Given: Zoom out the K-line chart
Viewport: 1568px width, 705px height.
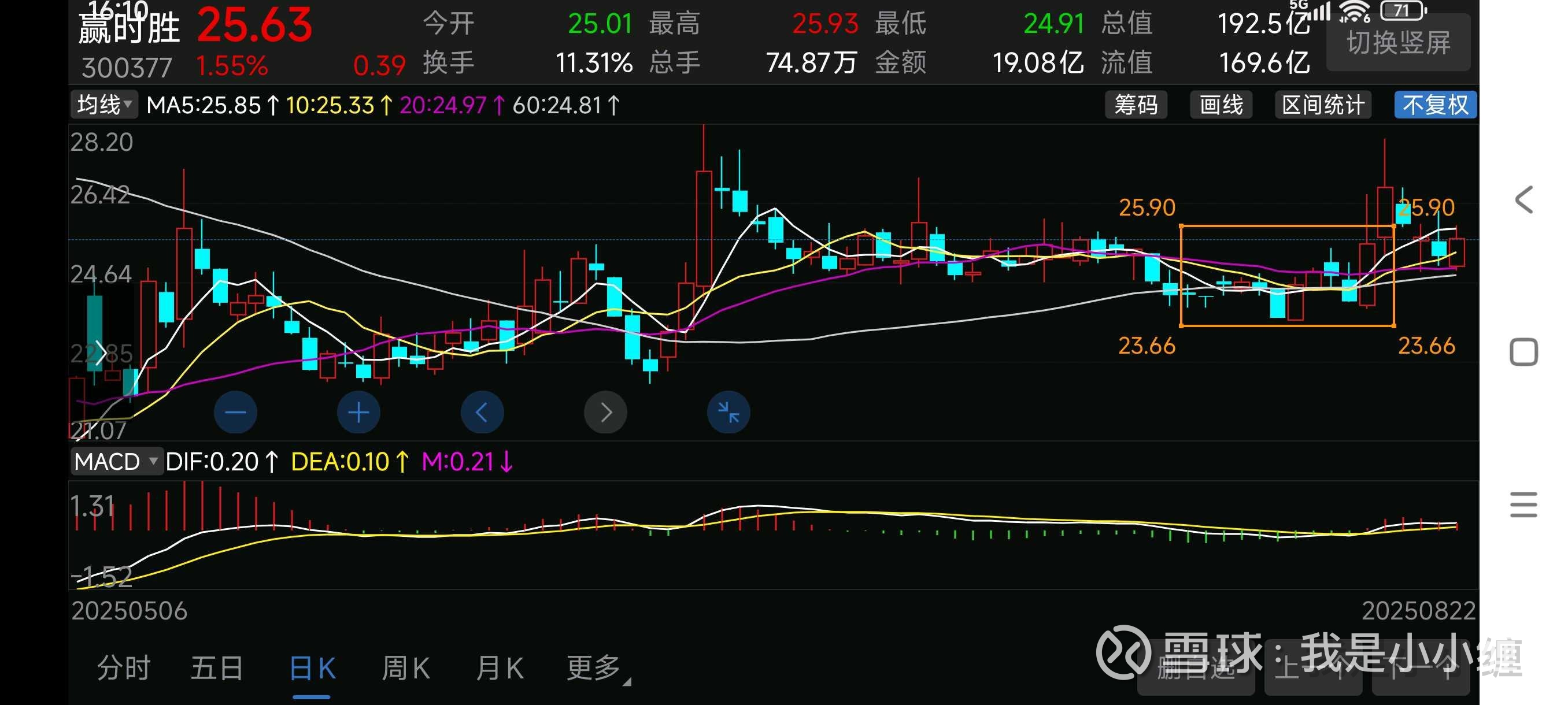Looking at the screenshot, I should [235, 413].
